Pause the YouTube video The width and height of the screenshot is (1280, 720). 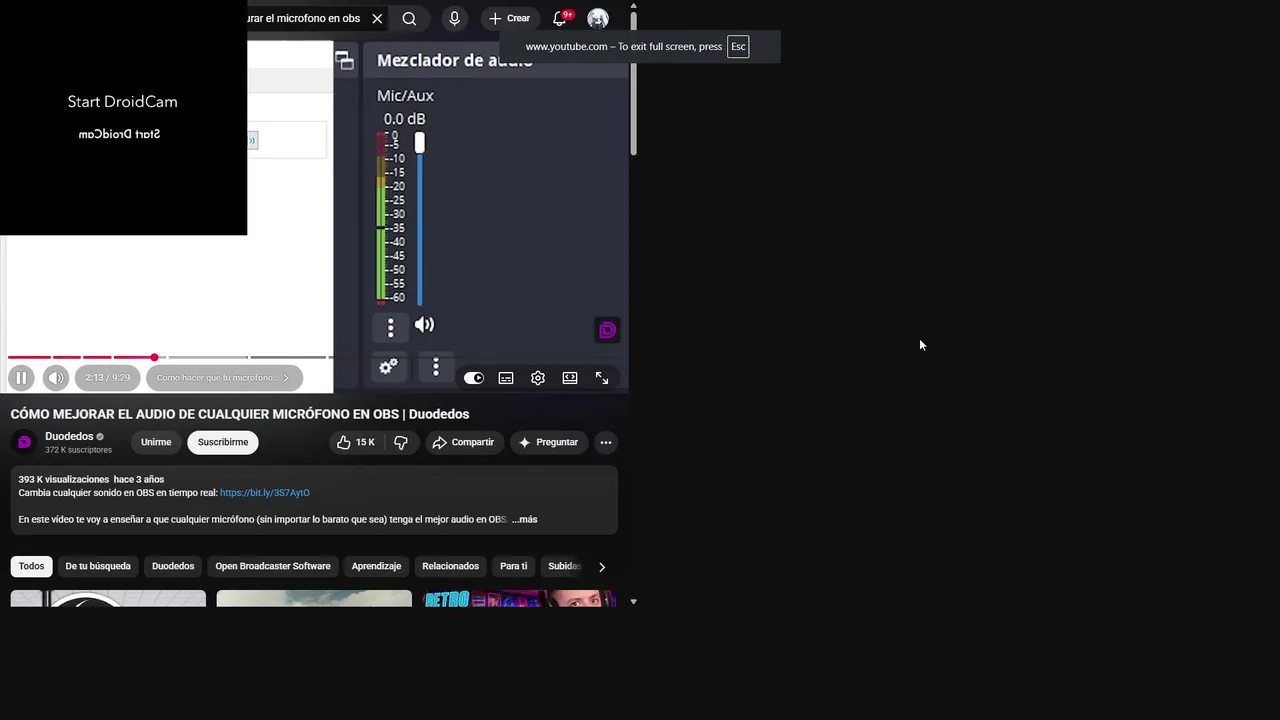[21, 378]
